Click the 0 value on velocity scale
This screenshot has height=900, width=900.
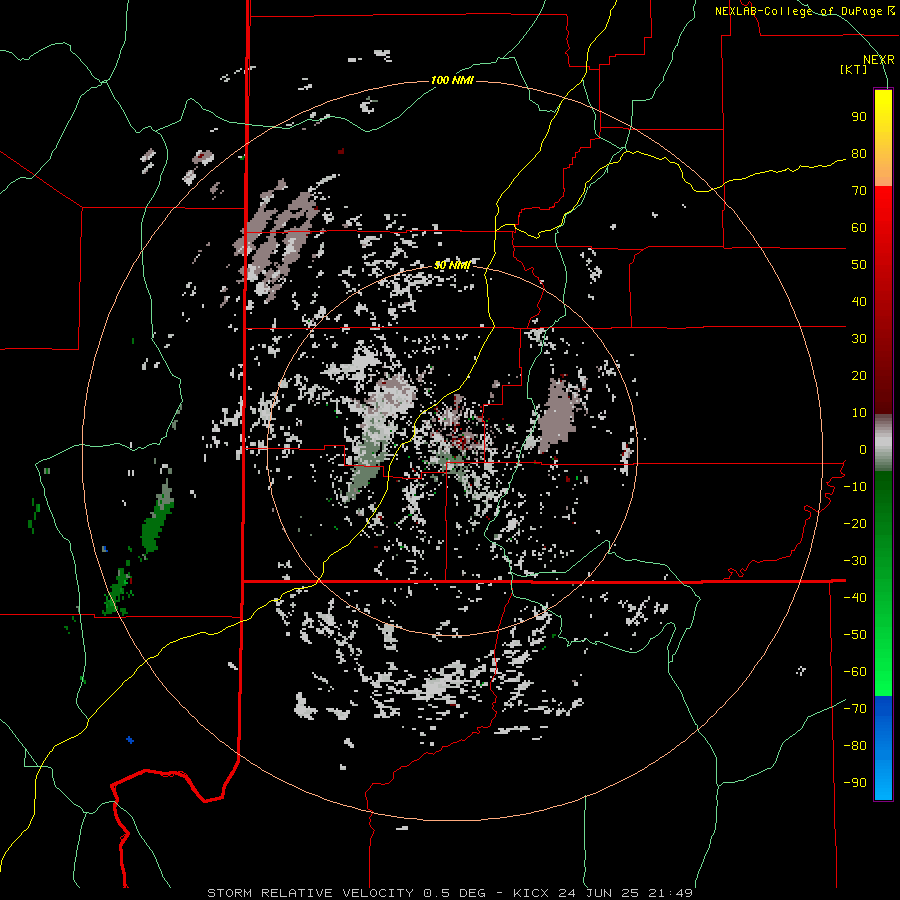863,449
